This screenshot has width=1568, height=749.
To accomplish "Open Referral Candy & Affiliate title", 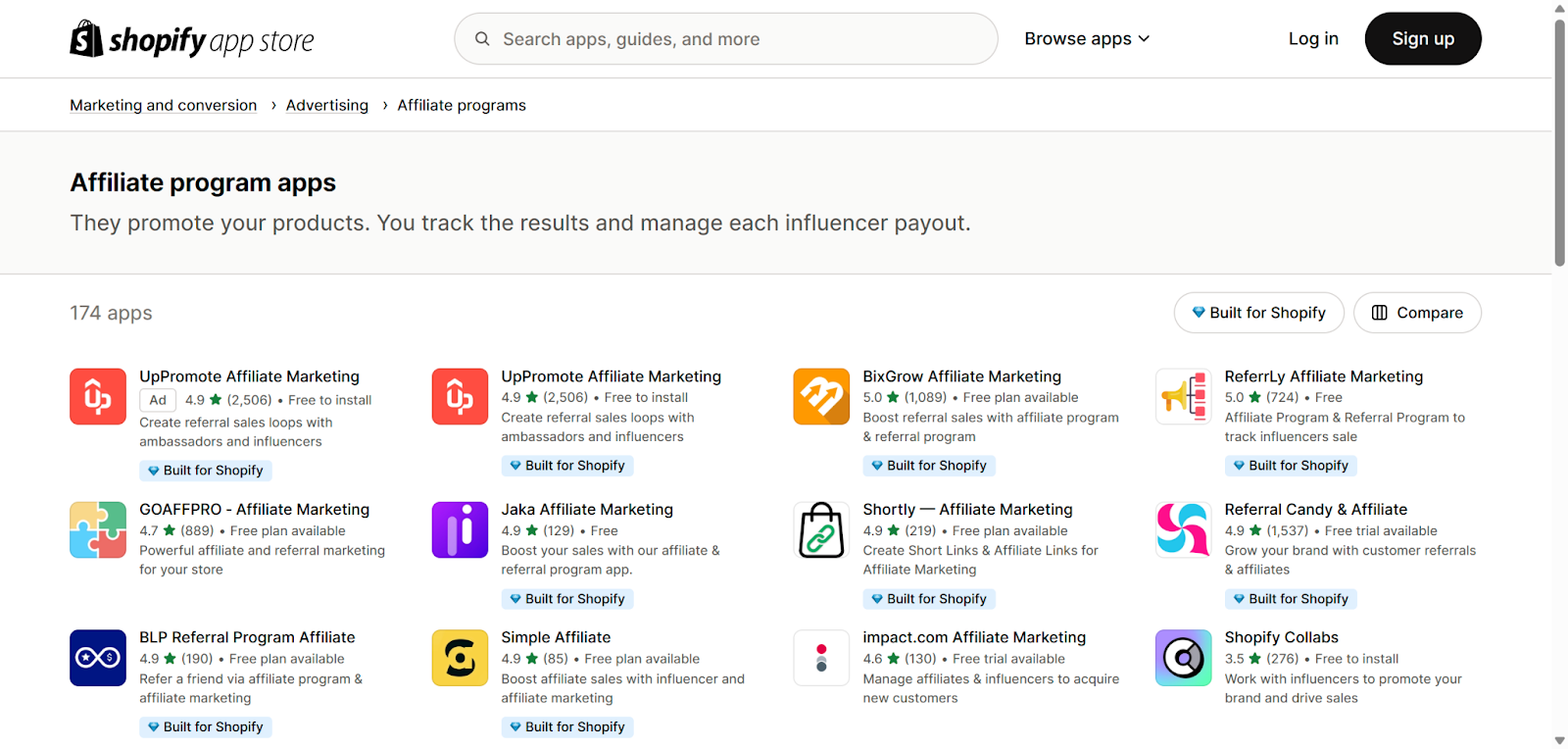I will pos(1315,510).
